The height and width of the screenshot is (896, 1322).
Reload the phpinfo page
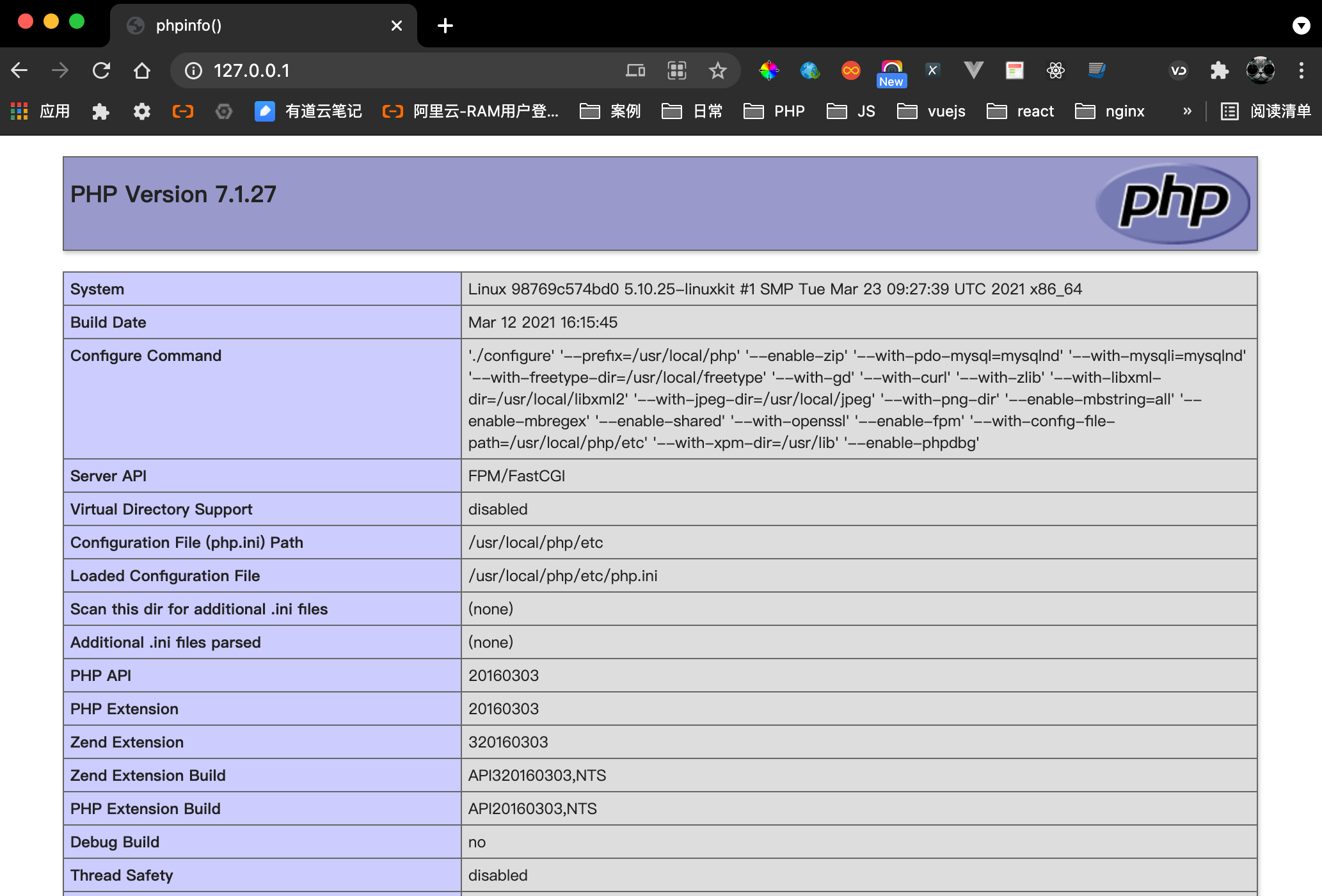pyautogui.click(x=101, y=70)
